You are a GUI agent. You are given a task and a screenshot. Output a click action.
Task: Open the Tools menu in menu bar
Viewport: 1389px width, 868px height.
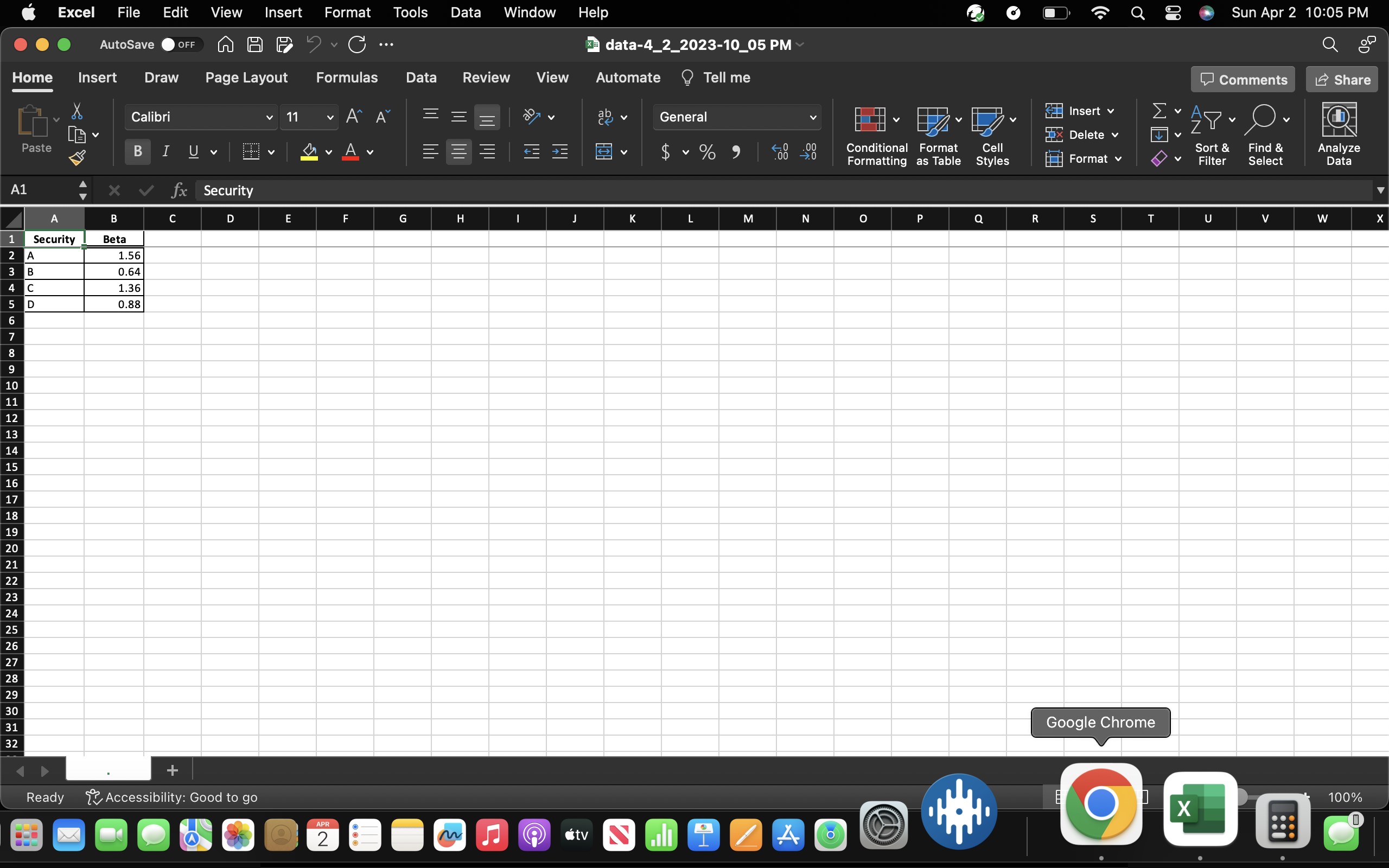click(x=410, y=12)
